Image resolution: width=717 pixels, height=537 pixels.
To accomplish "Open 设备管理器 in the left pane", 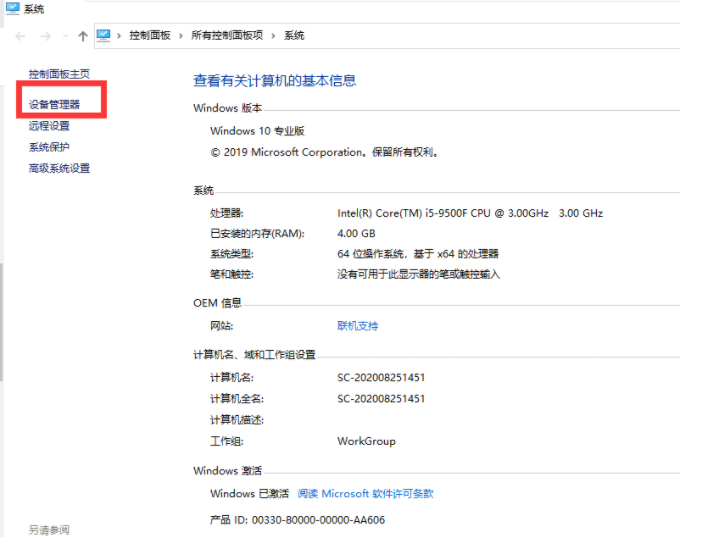I will tap(54, 104).
